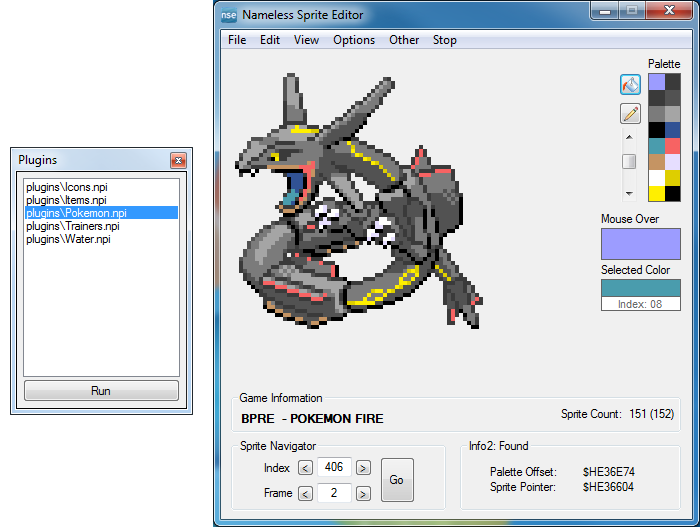
Task: Select plugins\Pokemon.npi in the Plugins list
Action: click(x=101, y=213)
